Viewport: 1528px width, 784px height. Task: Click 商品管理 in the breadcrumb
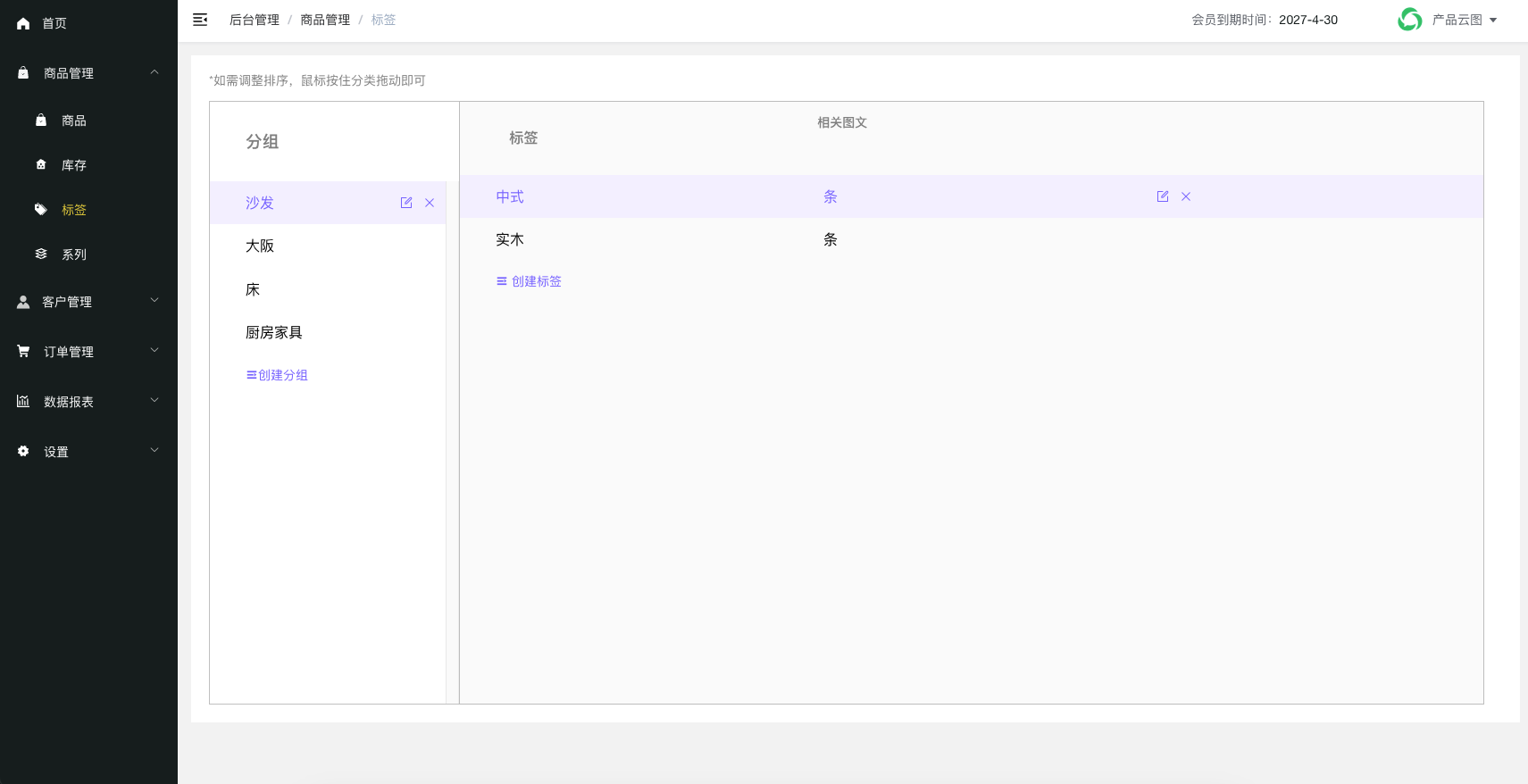(325, 20)
